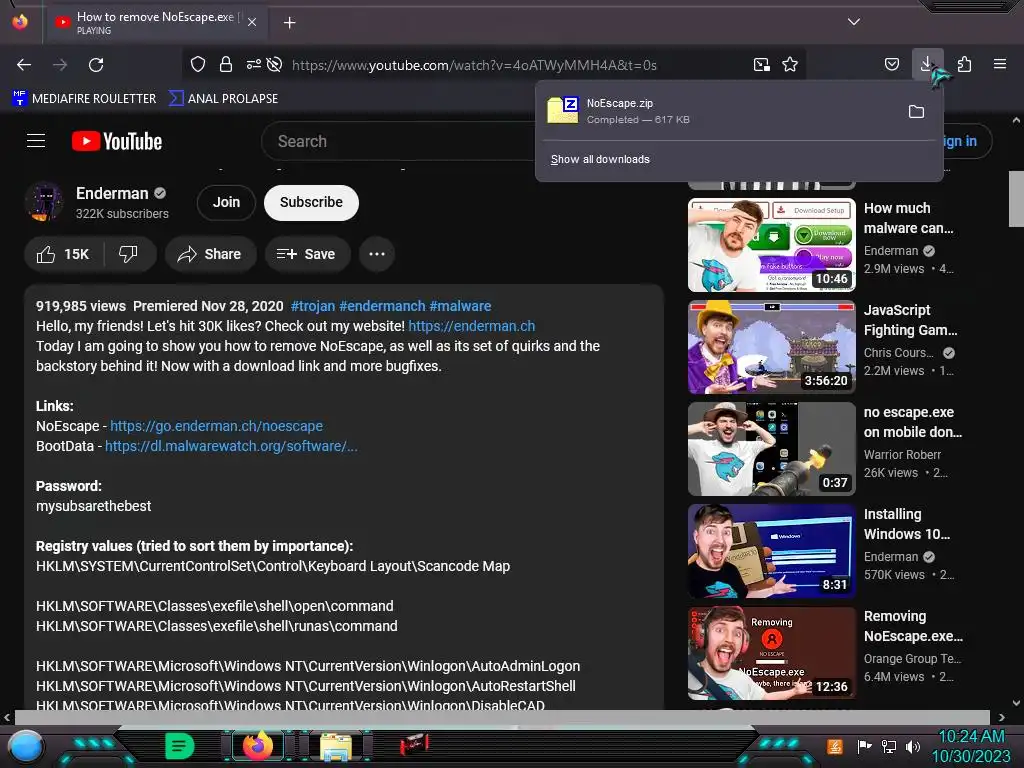1024x768 pixels.
Task: Toggle the Downloads panel button
Action: 927,64
